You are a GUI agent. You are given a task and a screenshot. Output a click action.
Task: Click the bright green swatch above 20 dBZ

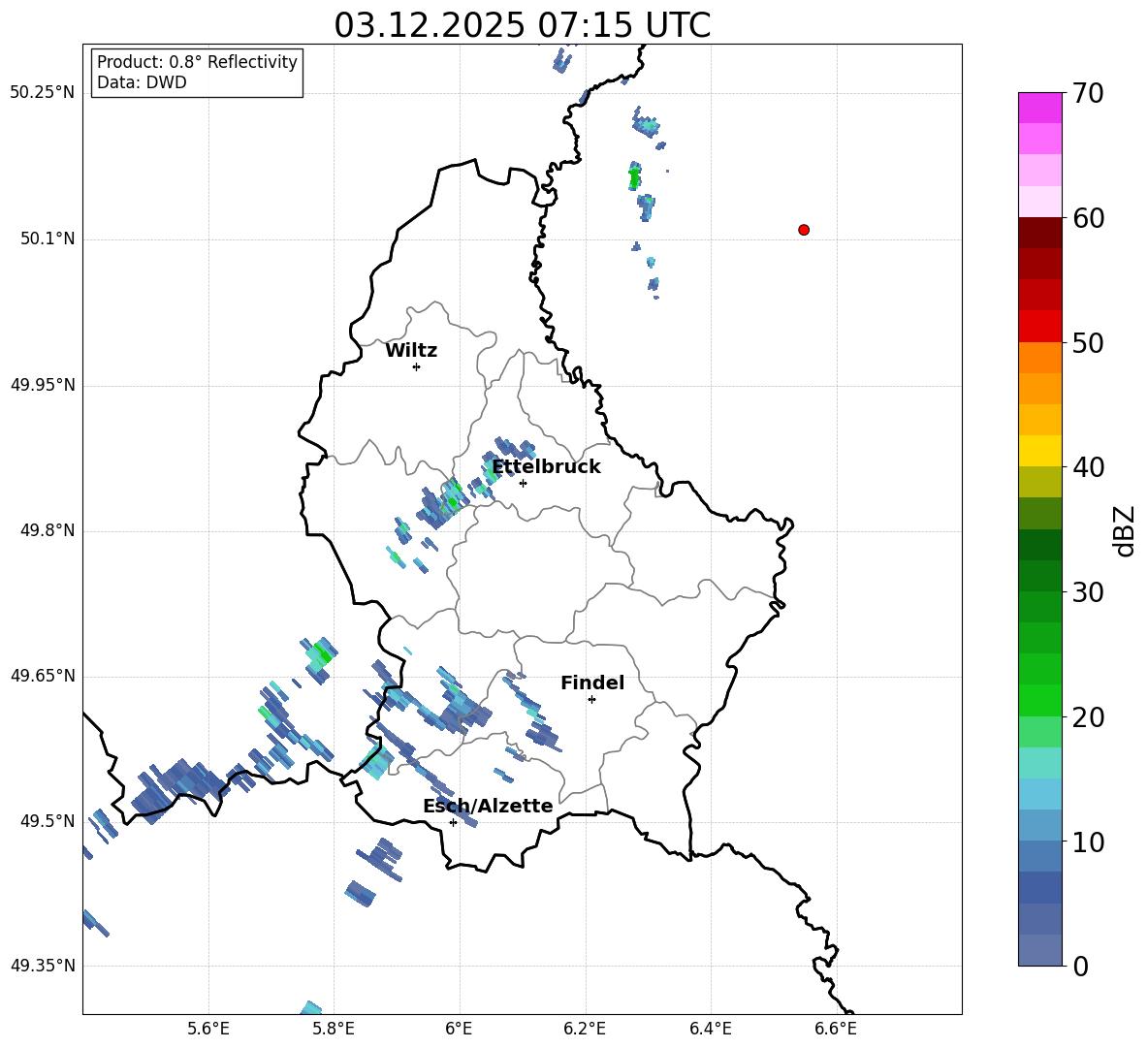1039,701
